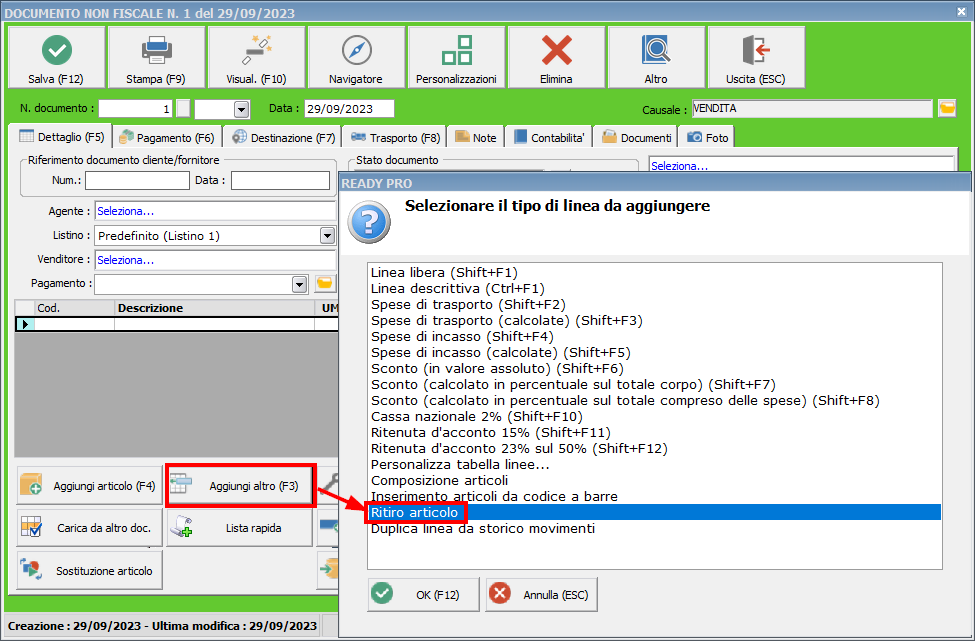
Task: Click Seleziona... link for Venditore
Action: [126, 260]
